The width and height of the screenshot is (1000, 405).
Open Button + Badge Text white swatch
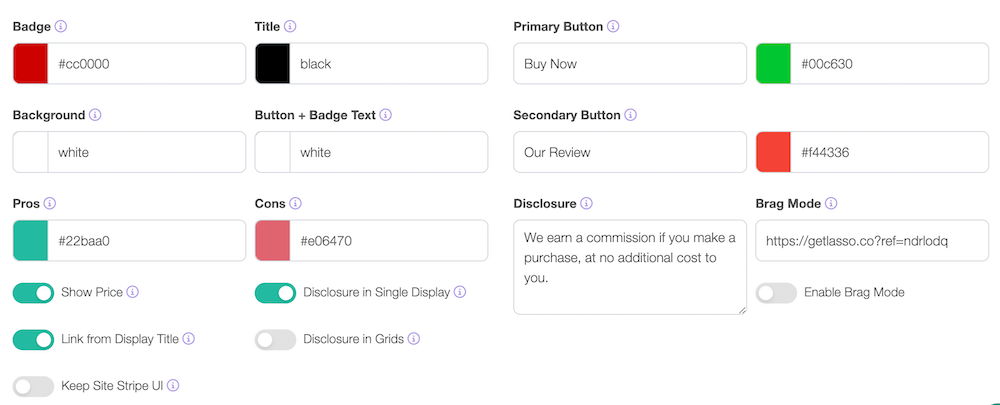[273, 152]
